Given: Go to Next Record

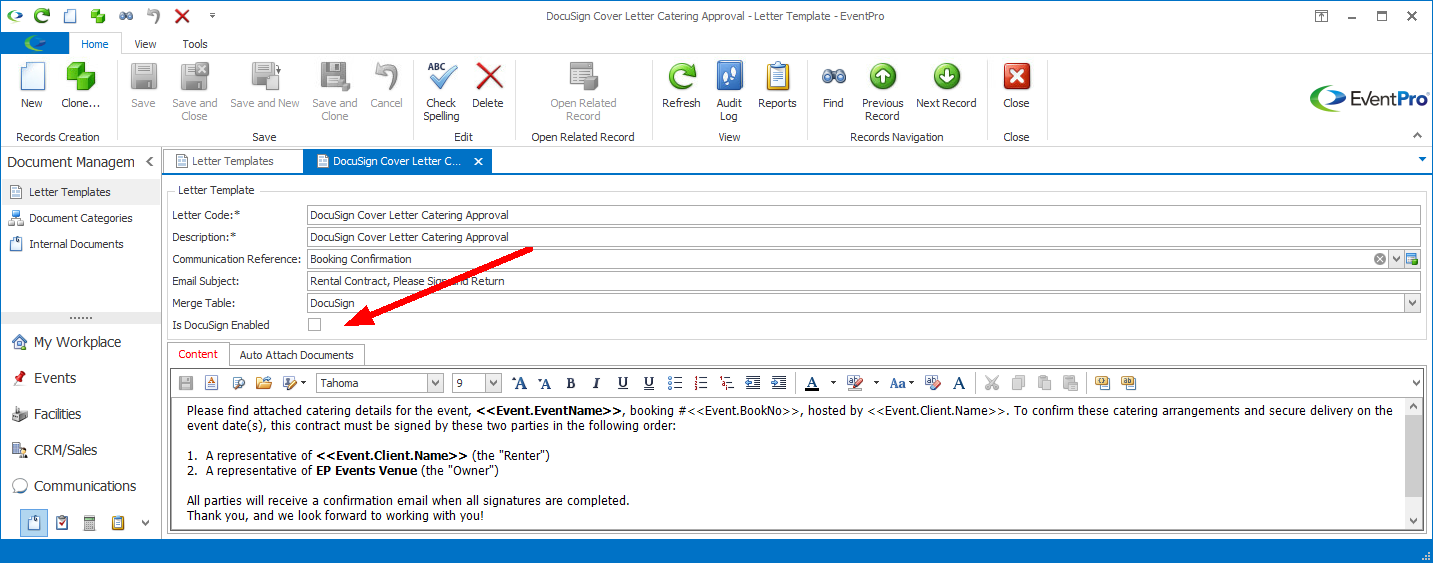Looking at the screenshot, I should tap(946, 86).
